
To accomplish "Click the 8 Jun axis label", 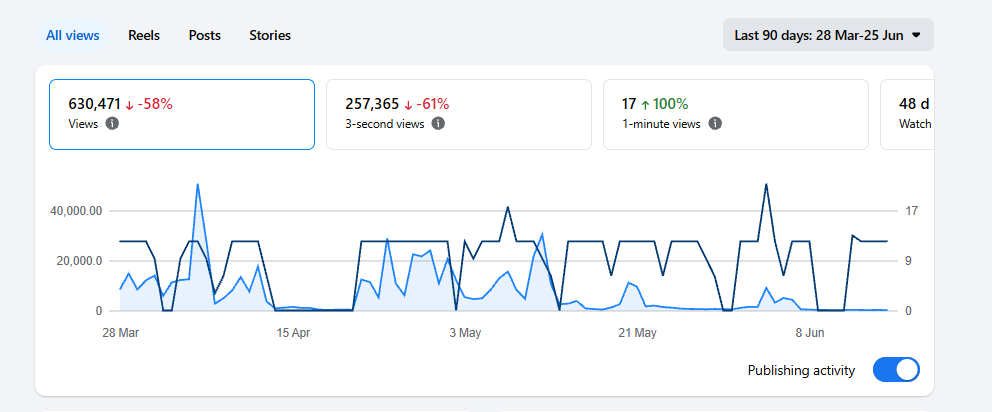I will pyautogui.click(x=810, y=334).
